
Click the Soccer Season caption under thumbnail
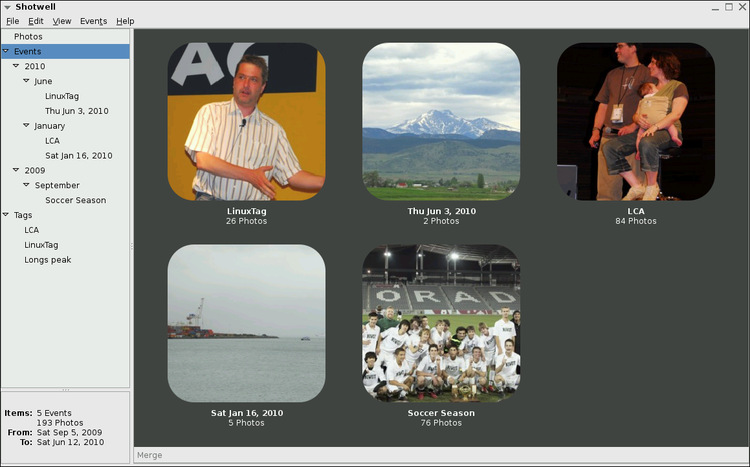click(441, 413)
